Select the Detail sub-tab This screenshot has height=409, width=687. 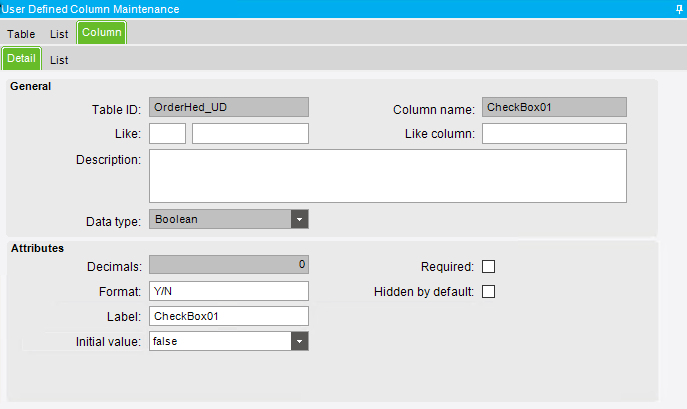[21, 59]
